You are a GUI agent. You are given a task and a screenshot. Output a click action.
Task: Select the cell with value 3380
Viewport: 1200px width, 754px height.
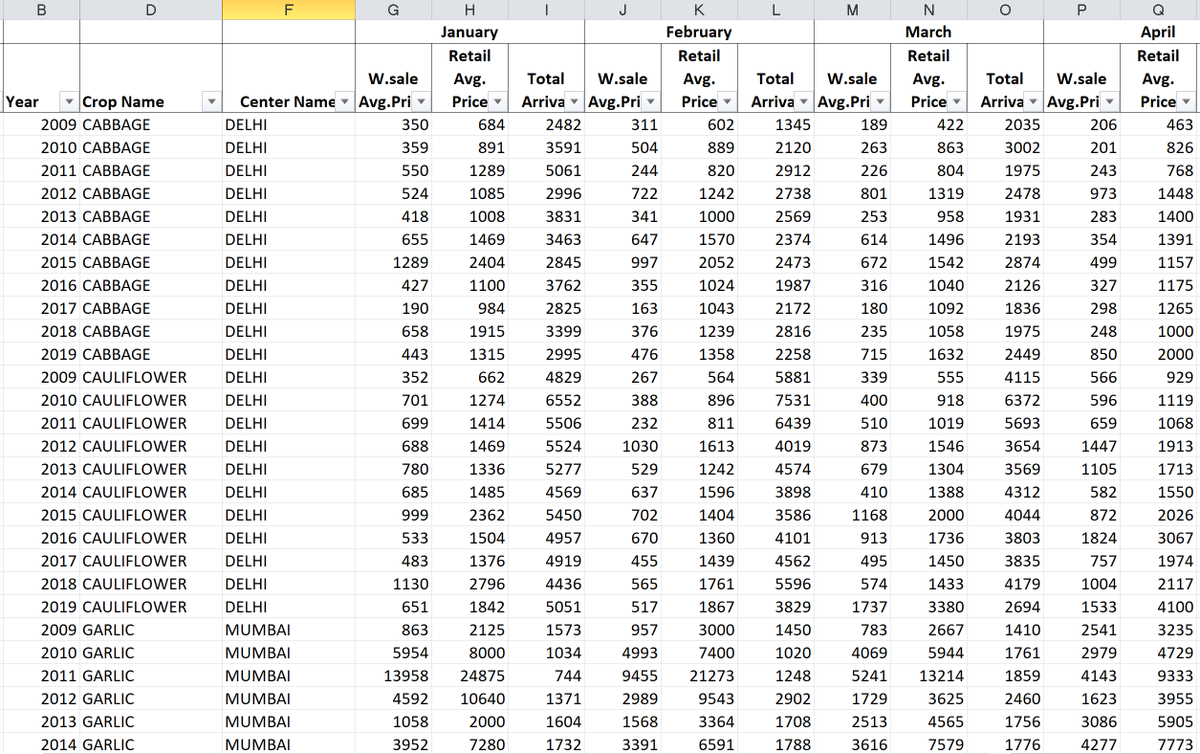click(929, 607)
